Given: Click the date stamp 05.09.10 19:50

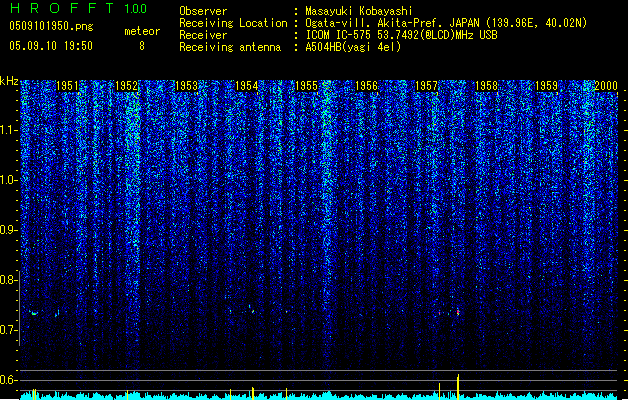Looking at the screenshot, I should tap(51, 45).
